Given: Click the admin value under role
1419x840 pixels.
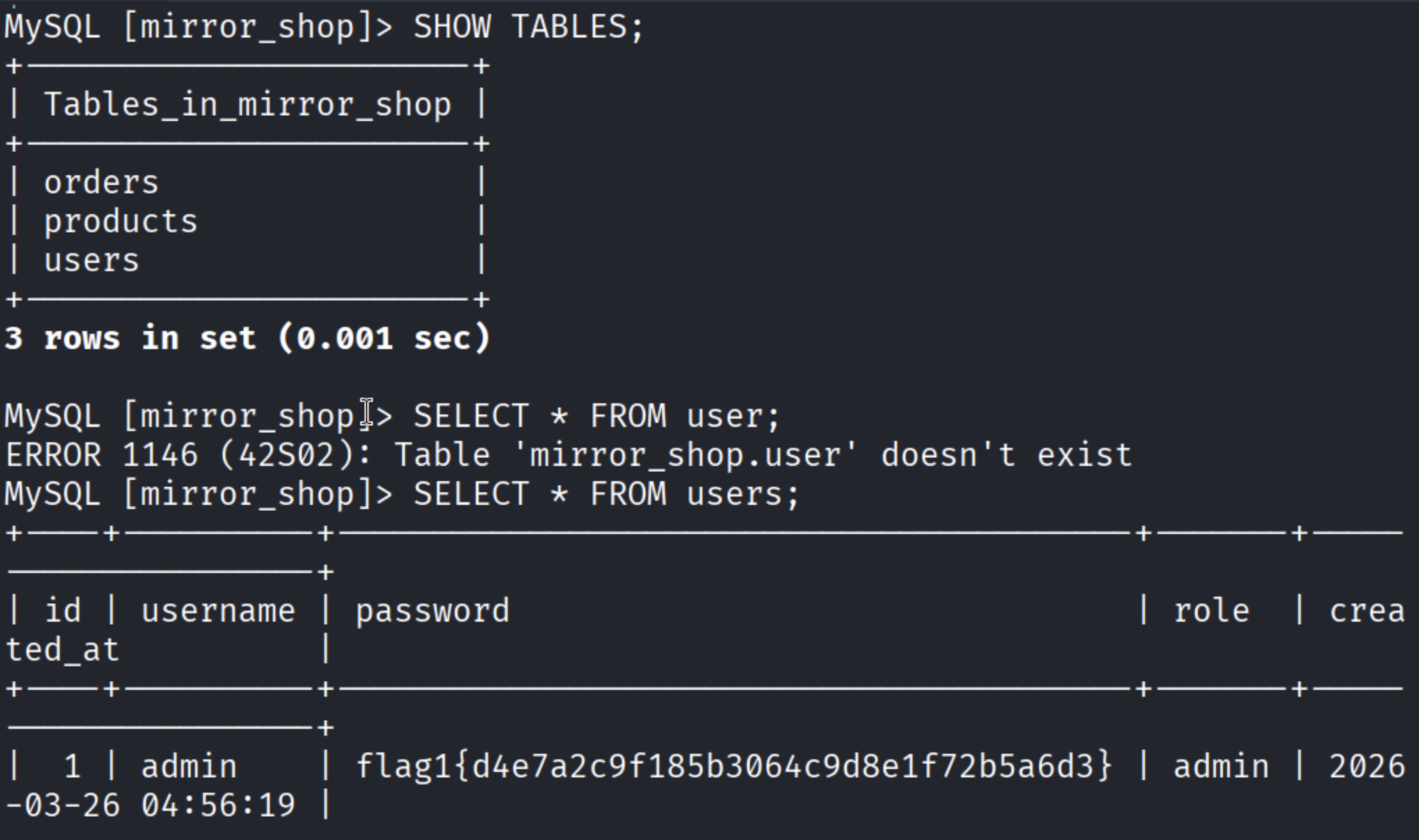Looking at the screenshot, I should click(1221, 768).
